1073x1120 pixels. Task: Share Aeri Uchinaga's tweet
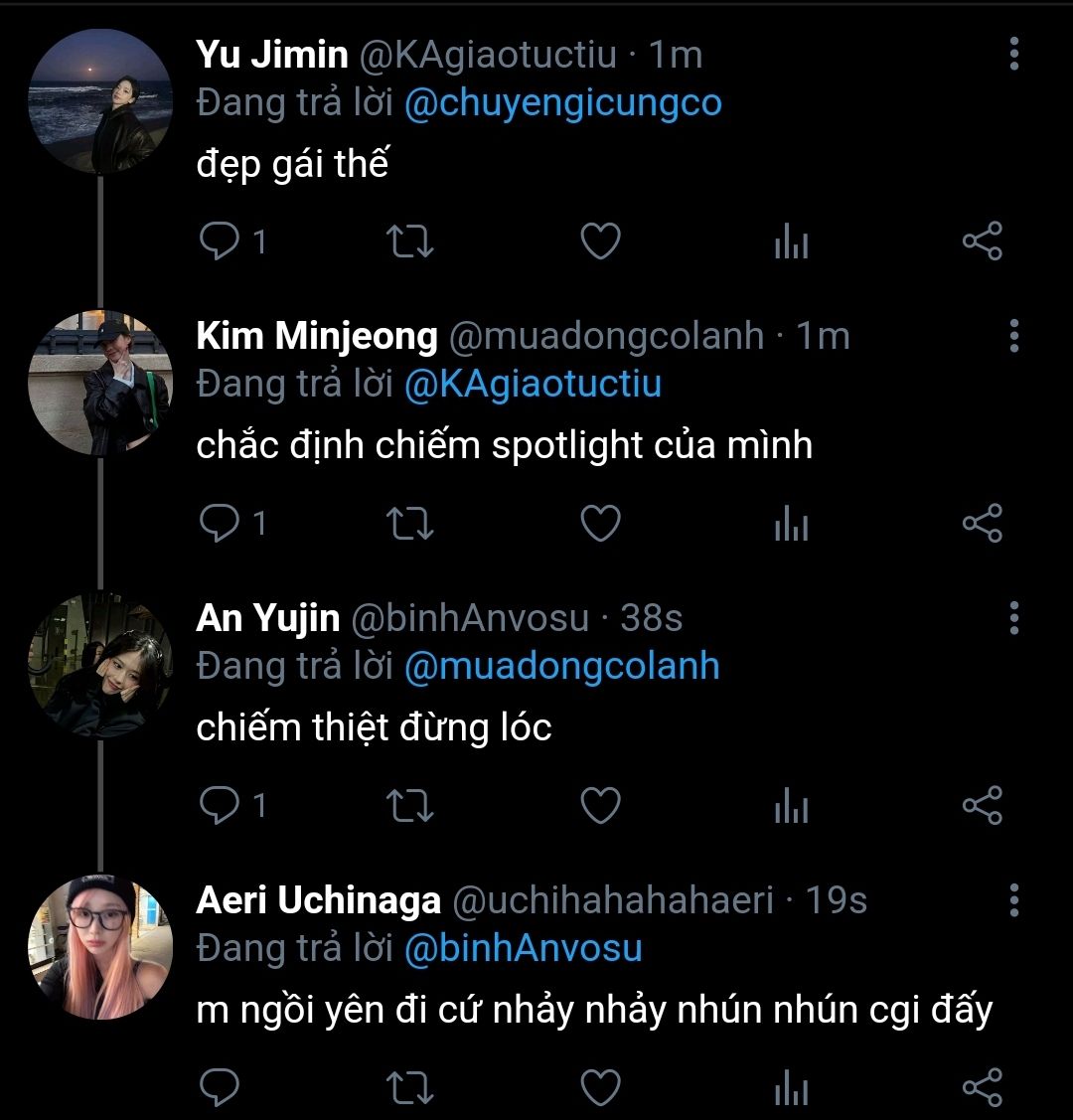[x=982, y=1087]
